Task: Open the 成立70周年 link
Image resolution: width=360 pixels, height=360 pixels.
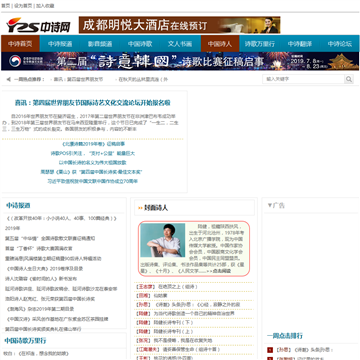Action: (x=93, y=181)
